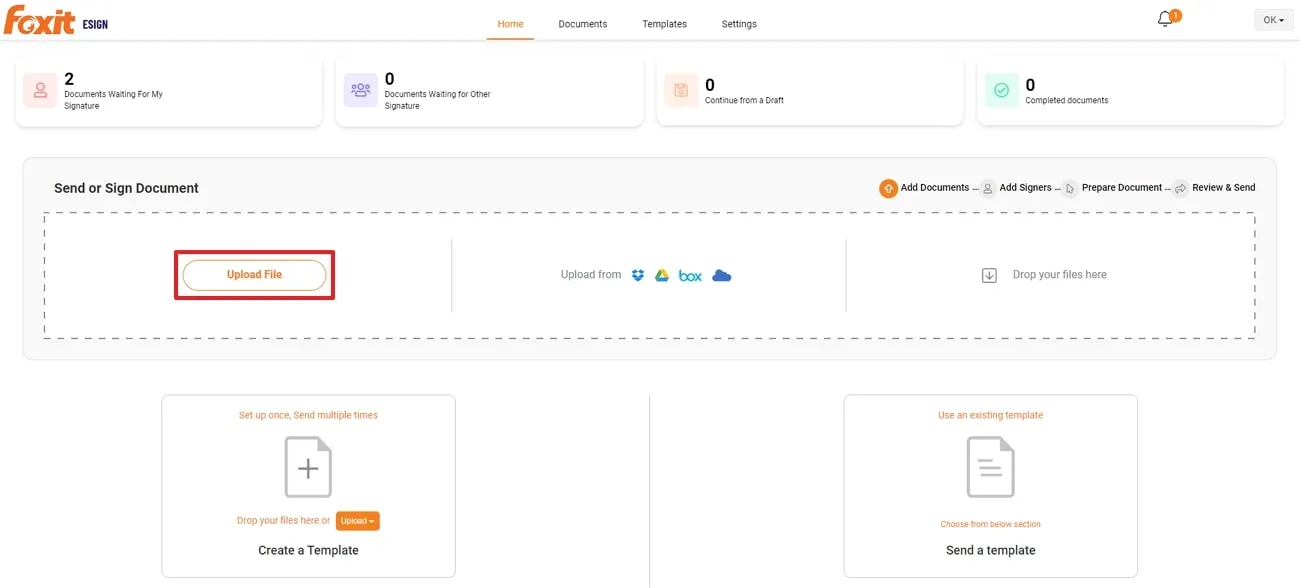Upload a file from Google Drive
This screenshot has width=1300, height=588.
click(x=661, y=275)
